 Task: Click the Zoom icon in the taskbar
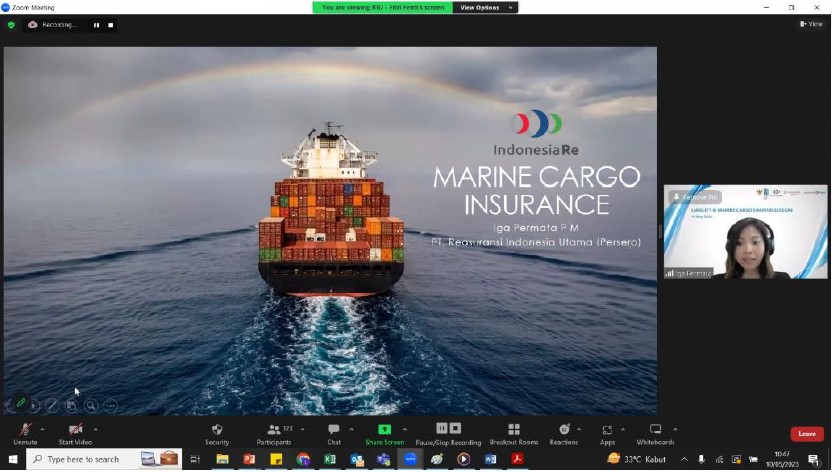click(x=410, y=459)
